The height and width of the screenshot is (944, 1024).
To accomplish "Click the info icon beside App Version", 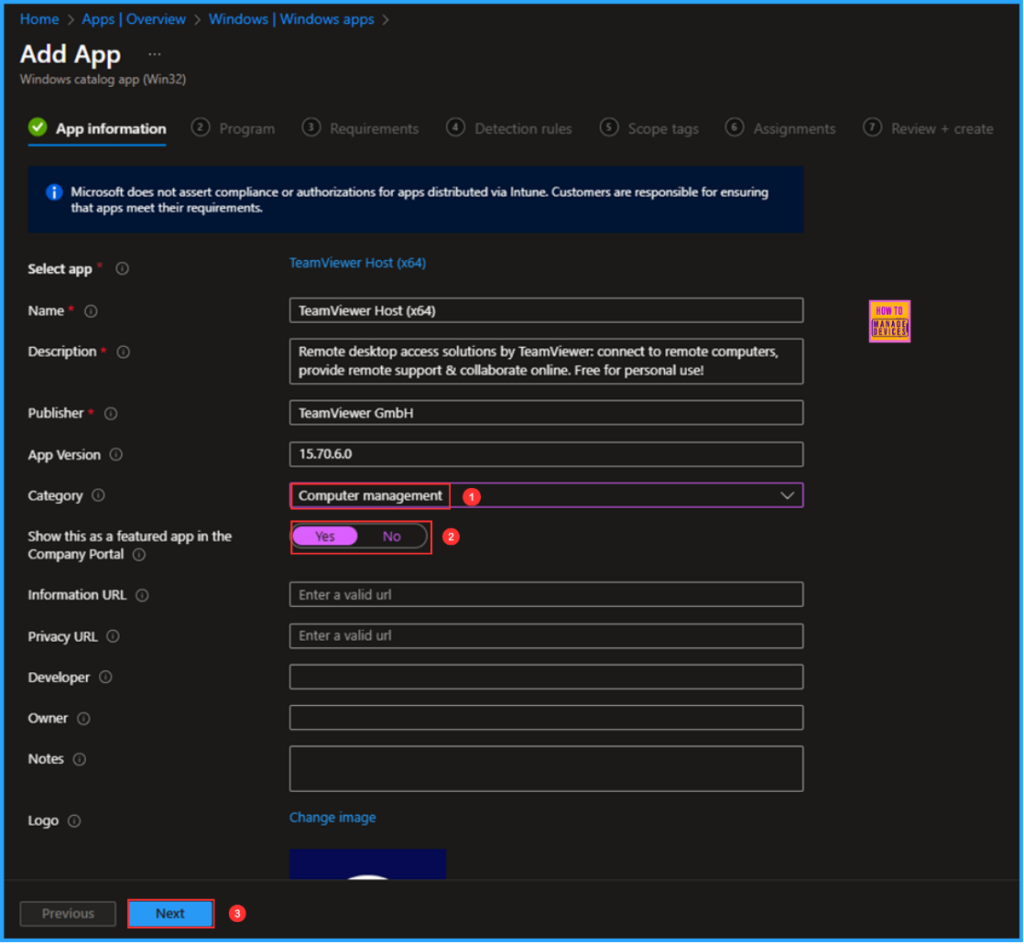I will 117,454.
